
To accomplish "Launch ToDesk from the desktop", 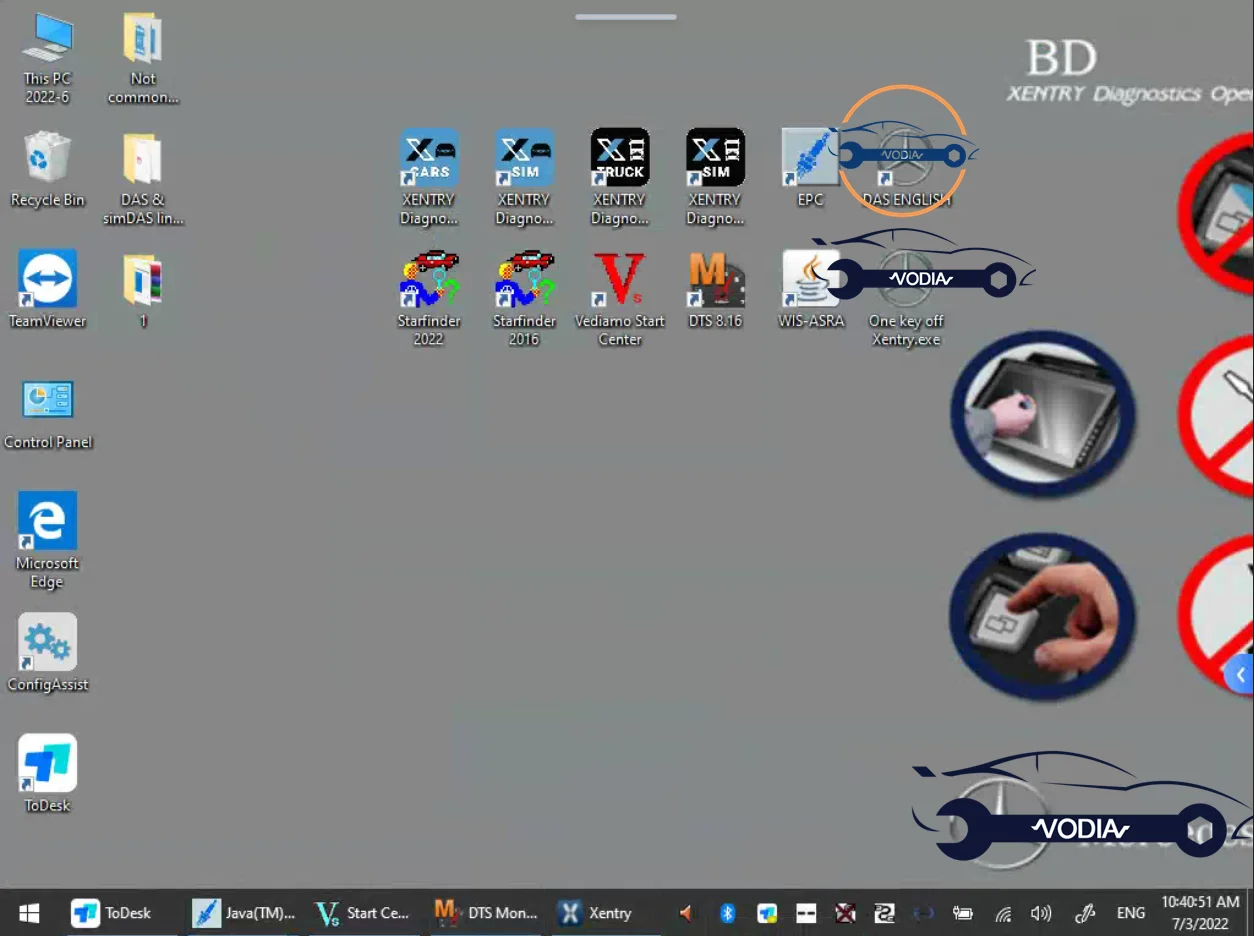I will (x=47, y=774).
